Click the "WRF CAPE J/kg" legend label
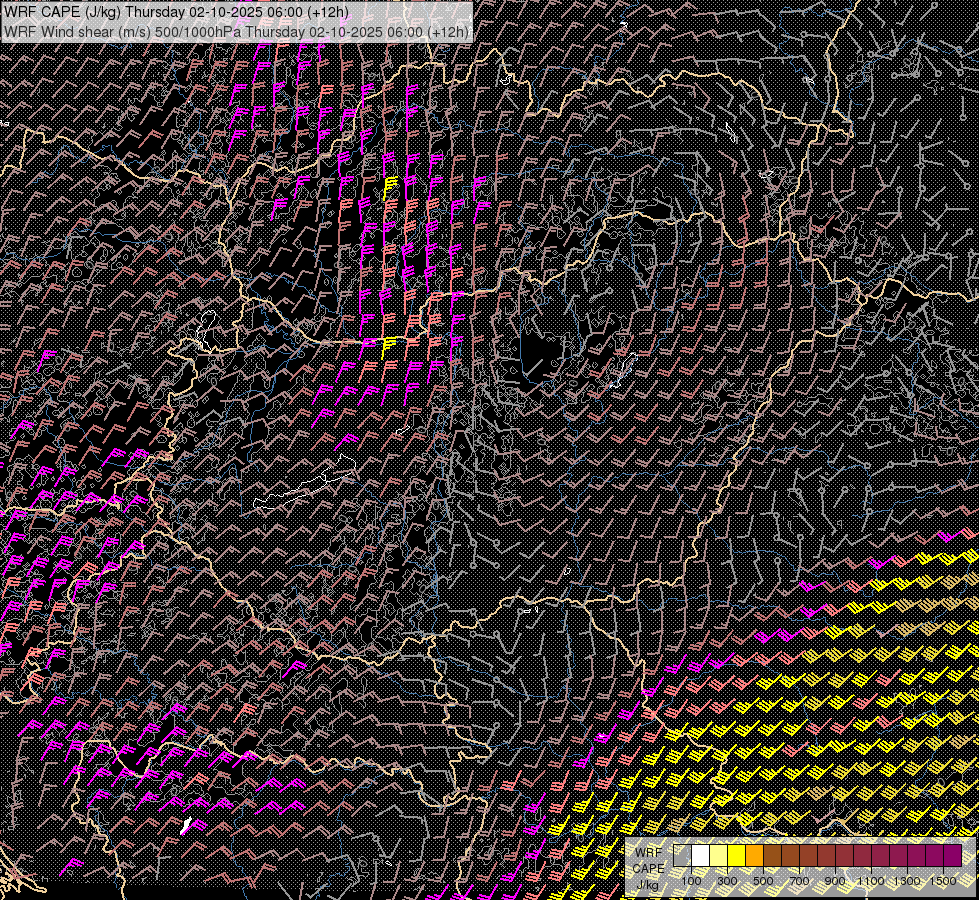Image resolution: width=979 pixels, height=900 pixels. (648, 868)
